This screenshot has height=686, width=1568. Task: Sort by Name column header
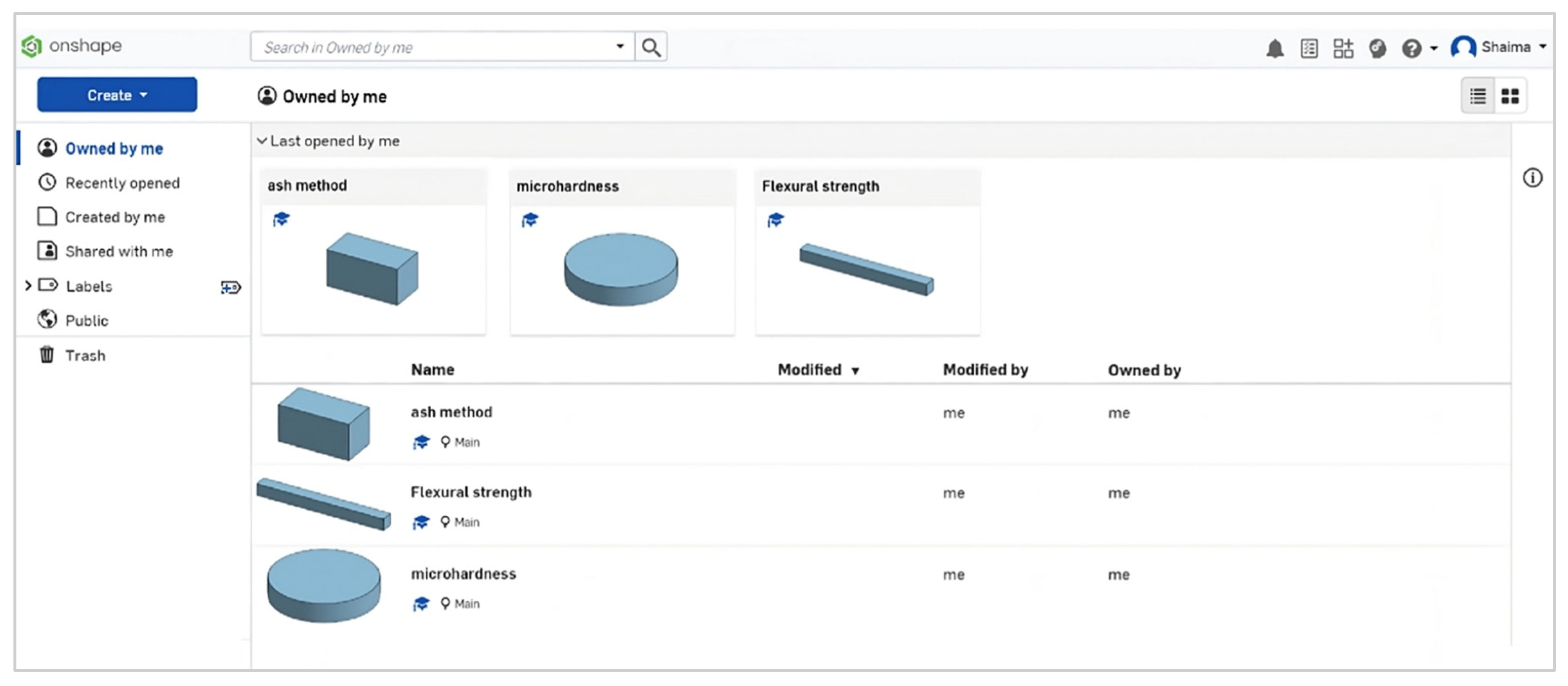(432, 369)
